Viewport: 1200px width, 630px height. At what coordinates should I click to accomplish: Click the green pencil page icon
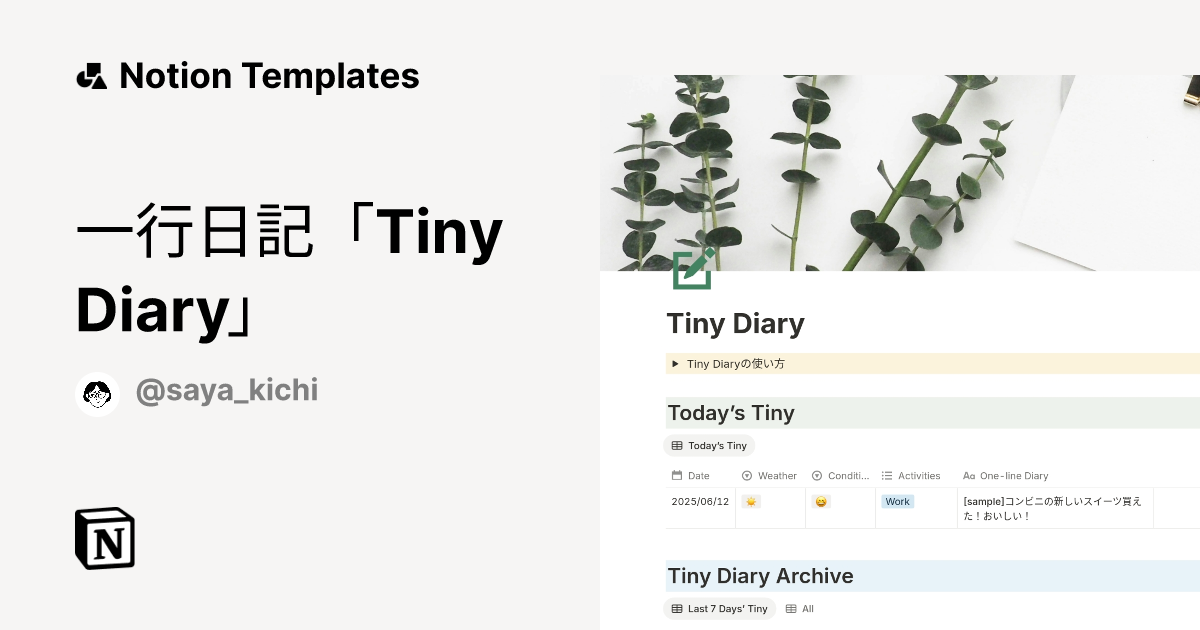(693, 269)
